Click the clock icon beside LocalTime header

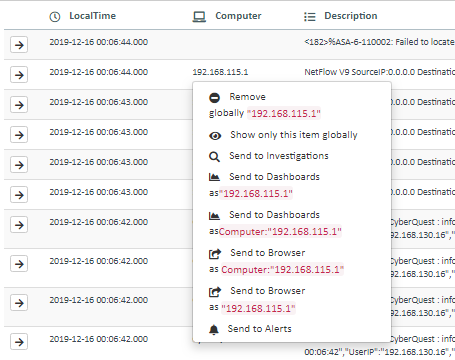pos(55,17)
